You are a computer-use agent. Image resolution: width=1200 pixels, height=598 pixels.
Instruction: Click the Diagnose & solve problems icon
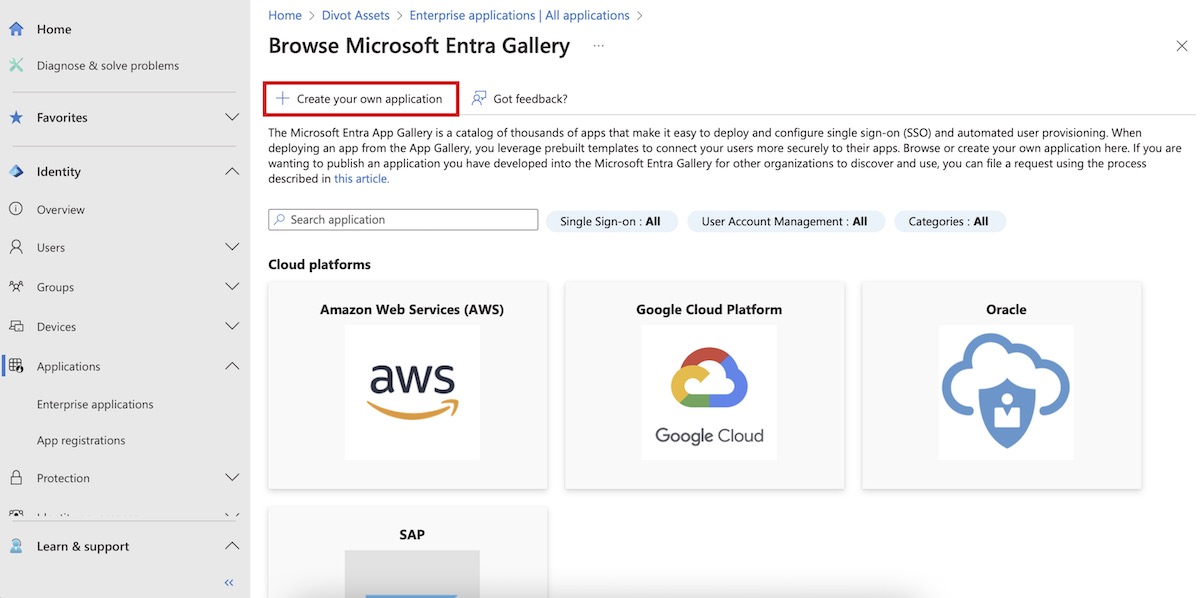coord(16,65)
